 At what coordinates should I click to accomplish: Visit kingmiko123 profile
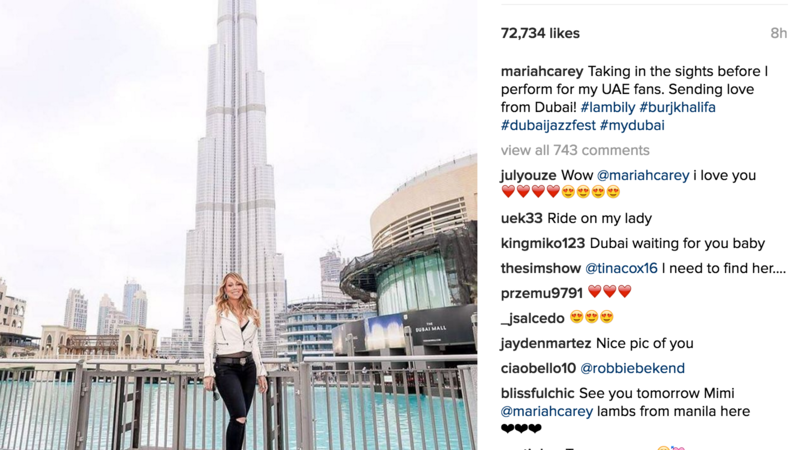pos(543,243)
